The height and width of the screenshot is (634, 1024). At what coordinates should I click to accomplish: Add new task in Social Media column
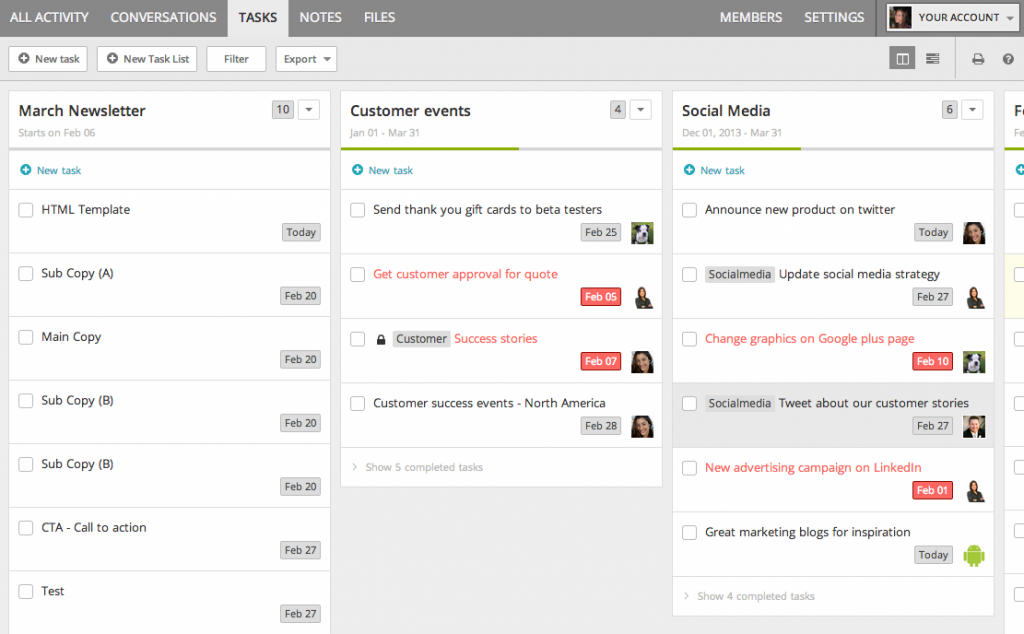[714, 170]
